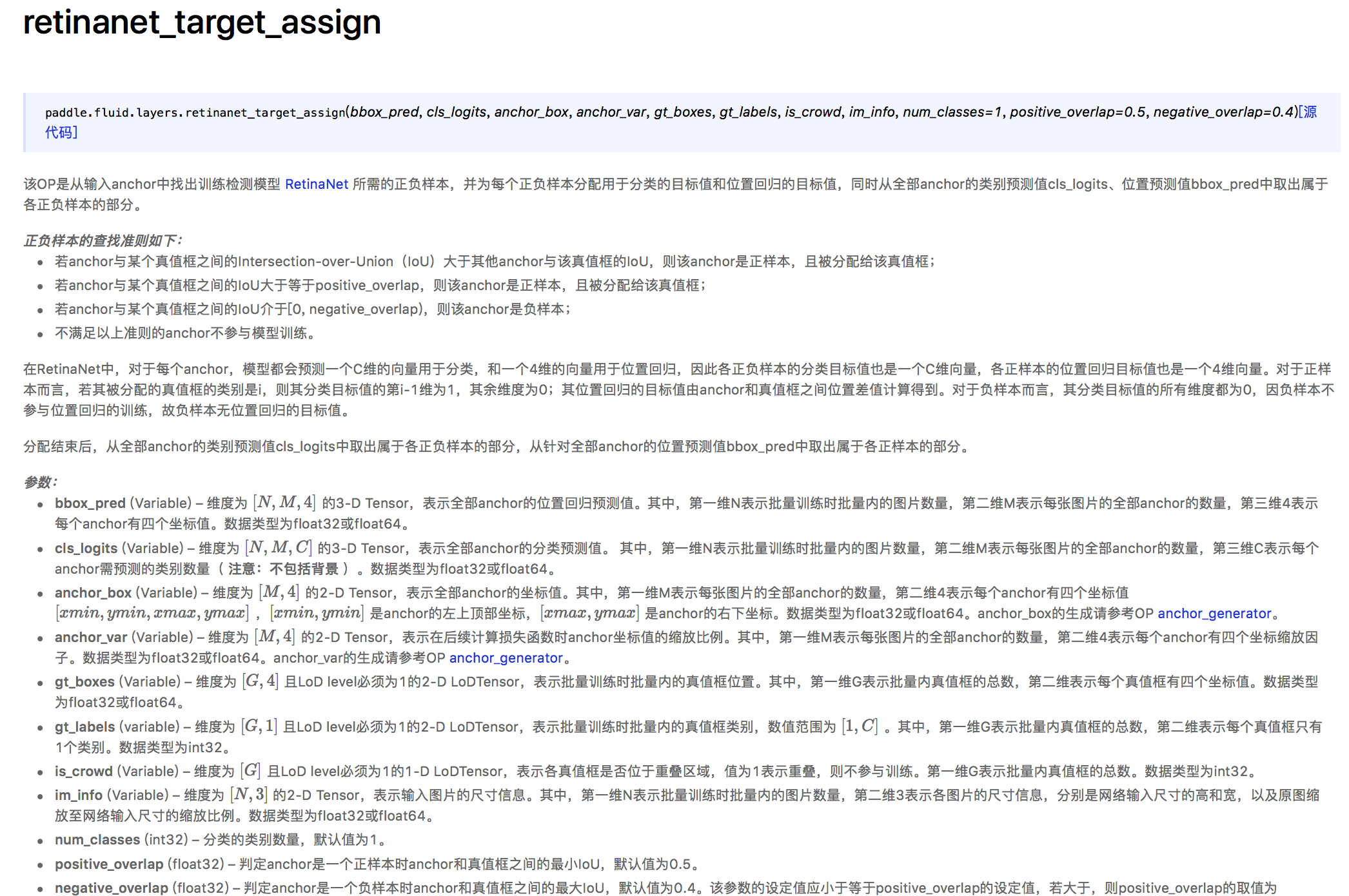Click the bold positive_overlap parameter name in list
This screenshot has height=896, width=1349.
pos(109,864)
